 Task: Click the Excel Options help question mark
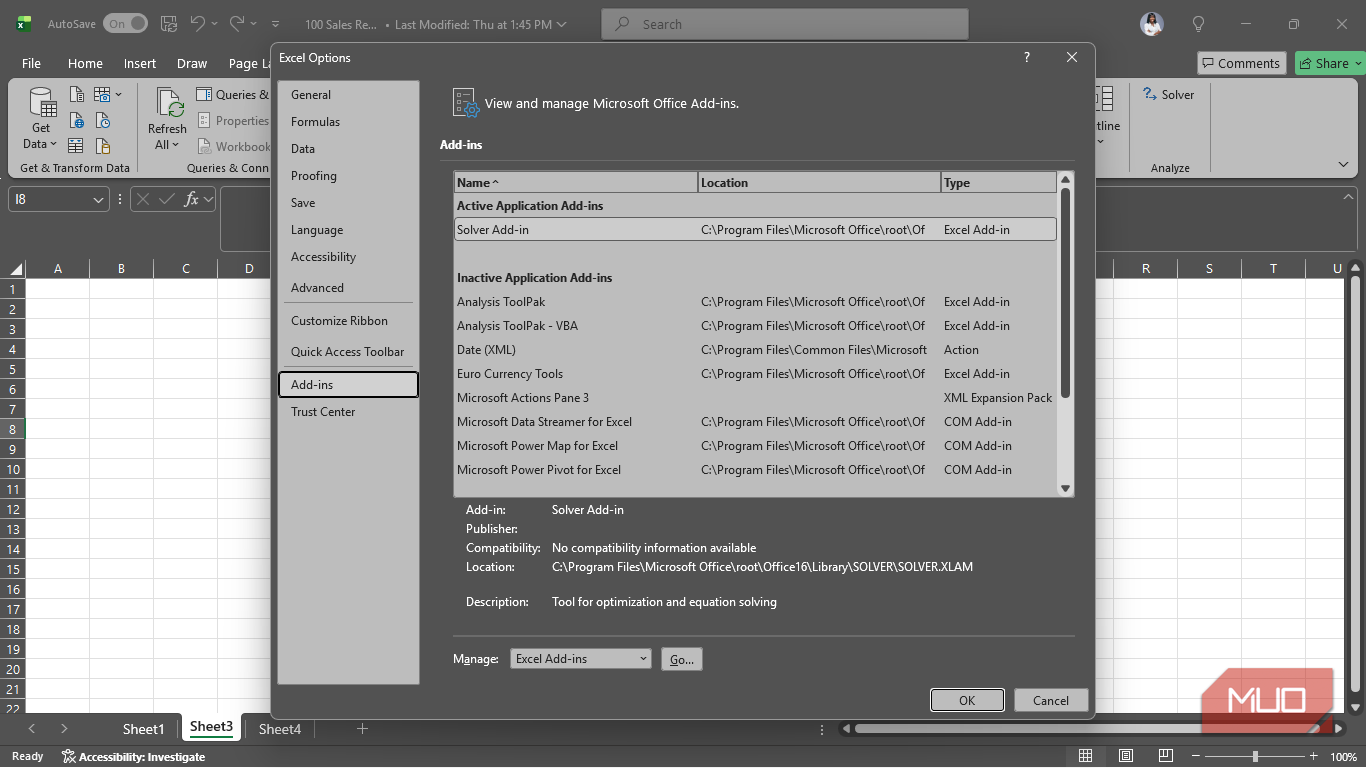(1027, 58)
